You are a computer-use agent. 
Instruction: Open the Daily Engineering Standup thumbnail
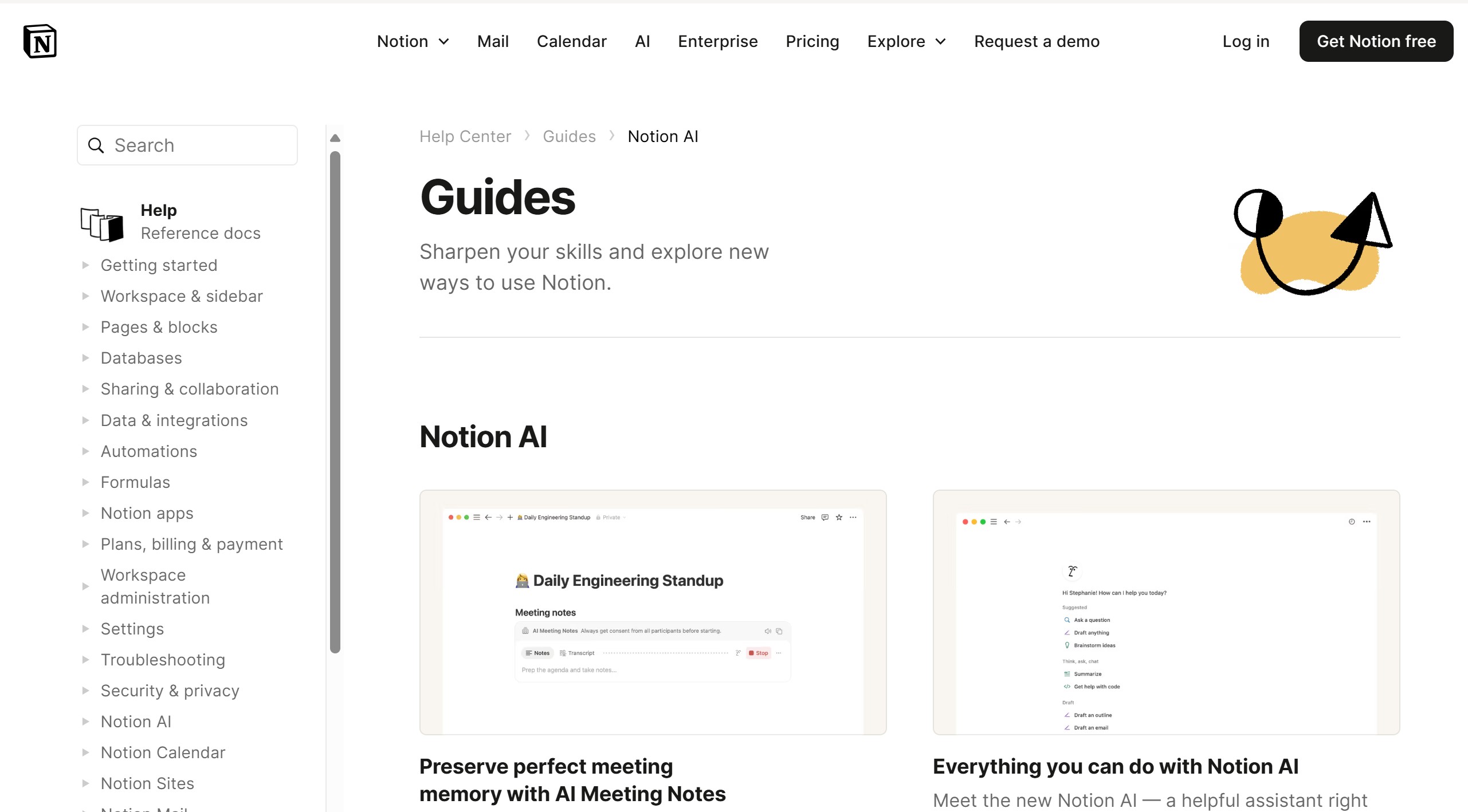tap(653, 612)
